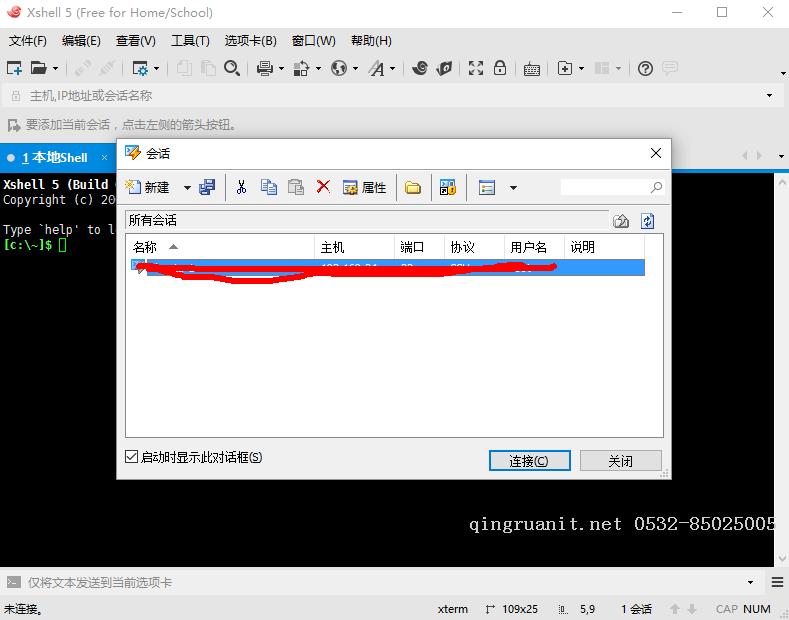The height and width of the screenshot is (620, 789).
Task: Expand dropdown beside Properties toolbar icon
Action: coord(156,68)
